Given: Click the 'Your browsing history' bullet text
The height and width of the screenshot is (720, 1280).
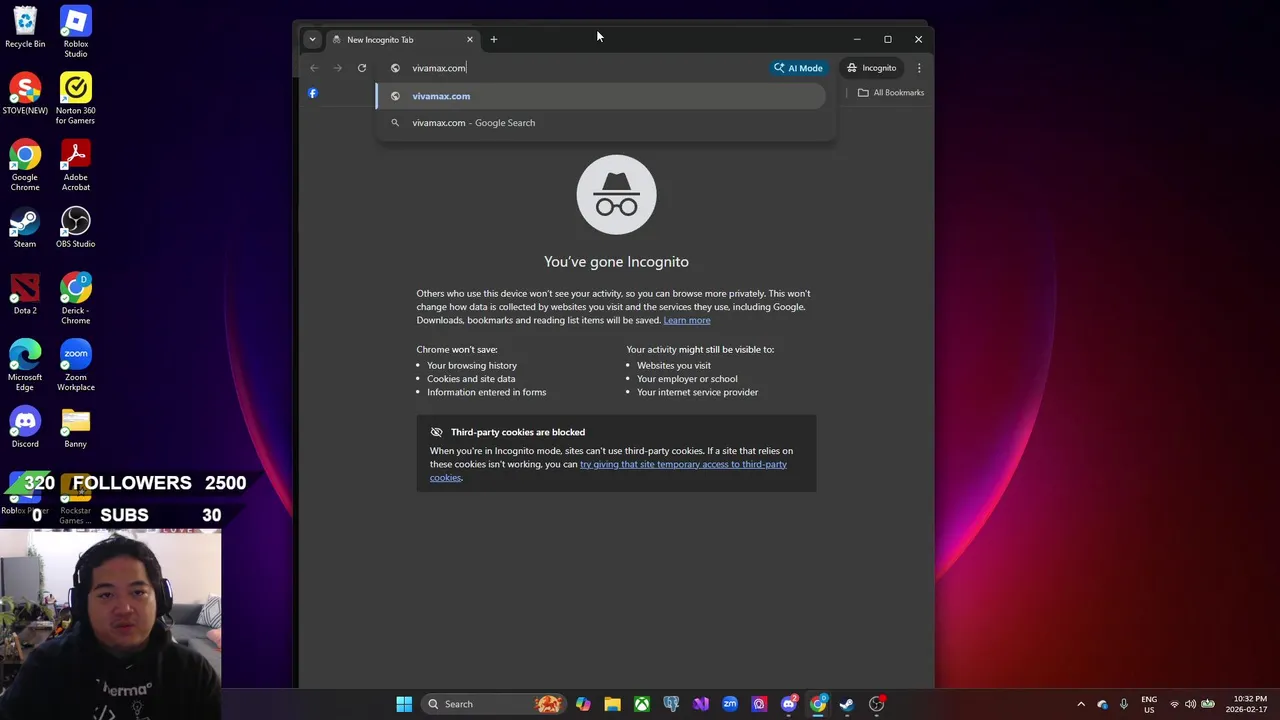Looking at the screenshot, I should [x=472, y=366].
